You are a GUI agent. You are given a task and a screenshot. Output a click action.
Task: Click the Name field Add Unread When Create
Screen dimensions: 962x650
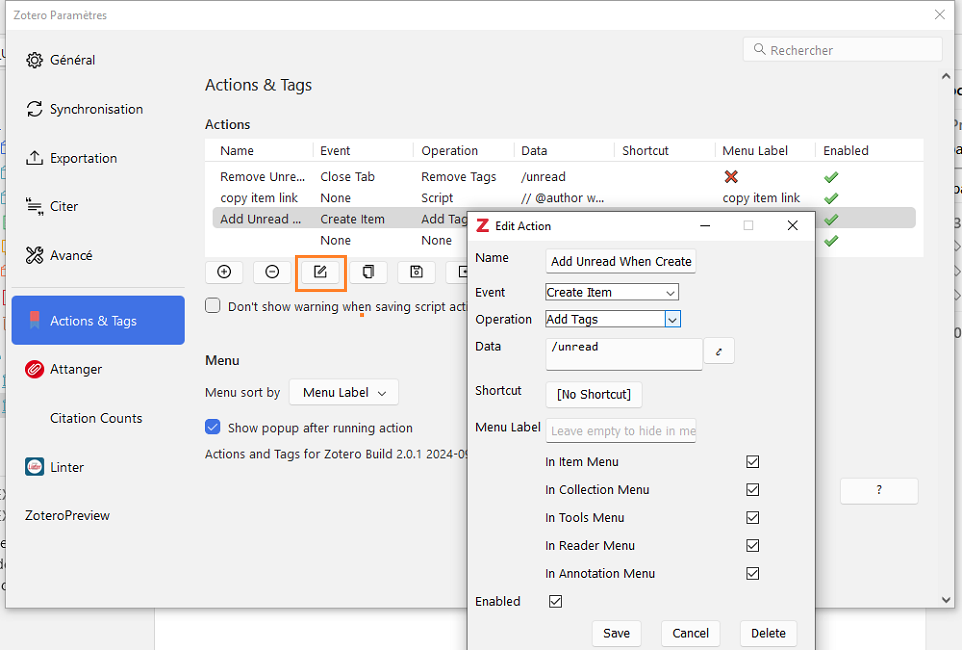click(621, 261)
